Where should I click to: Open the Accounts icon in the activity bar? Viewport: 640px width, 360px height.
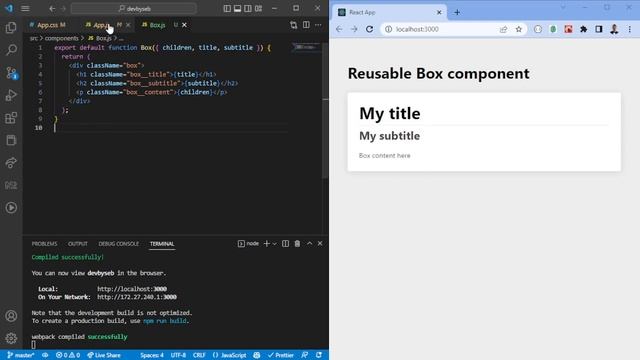11,316
